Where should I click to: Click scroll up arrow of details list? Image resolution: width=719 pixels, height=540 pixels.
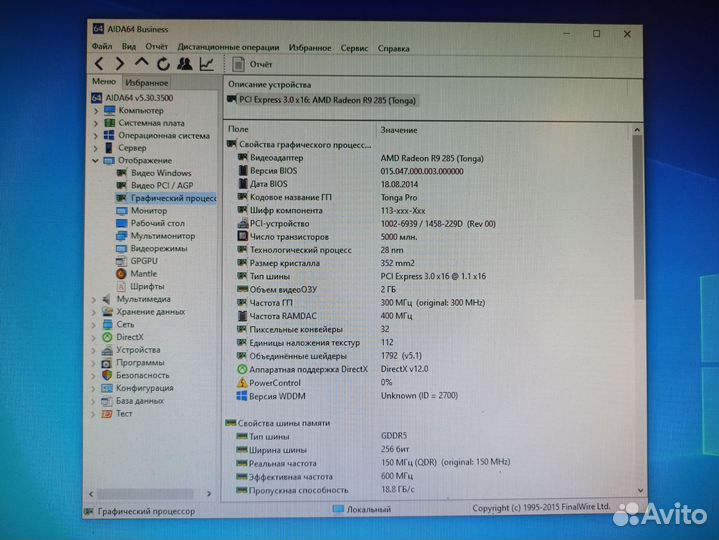637,130
